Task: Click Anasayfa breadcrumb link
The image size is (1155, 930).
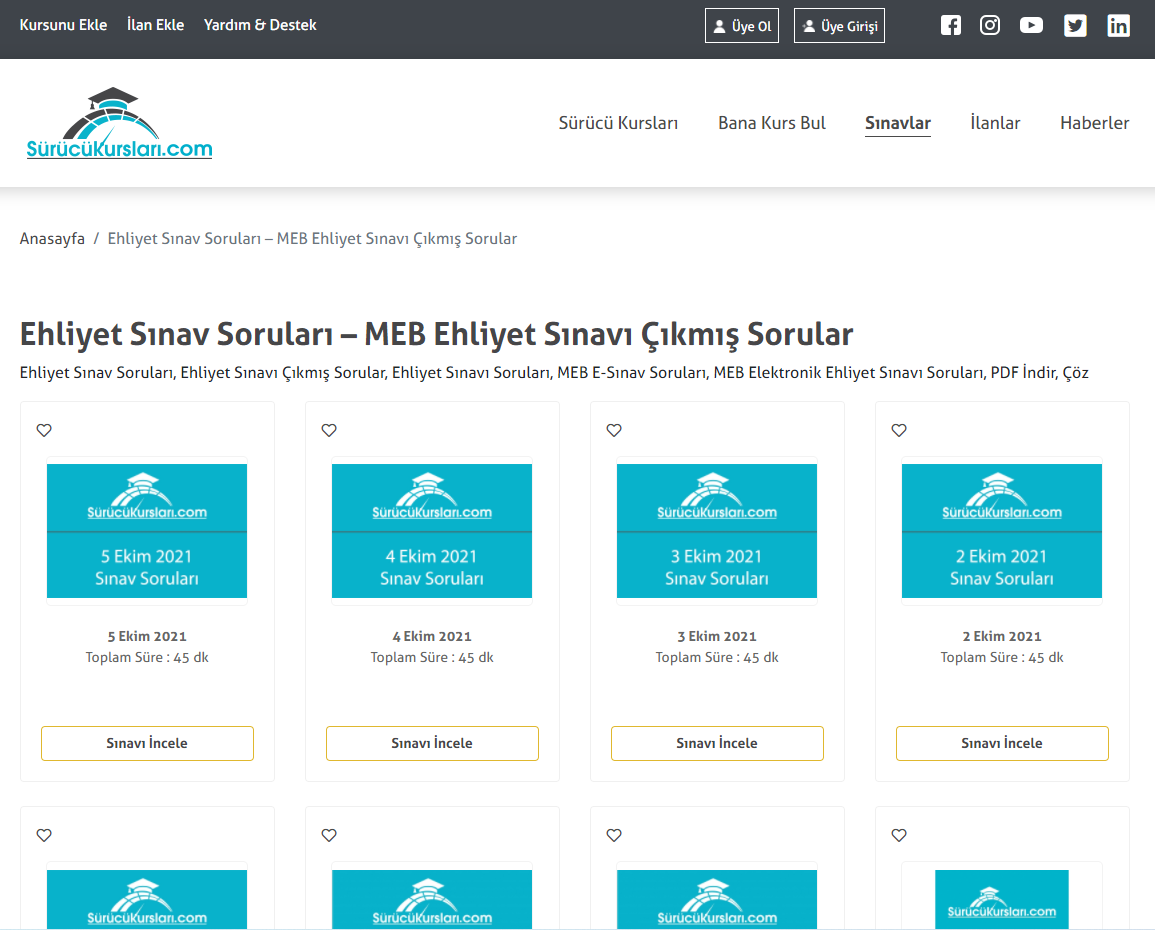Action: coord(52,239)
